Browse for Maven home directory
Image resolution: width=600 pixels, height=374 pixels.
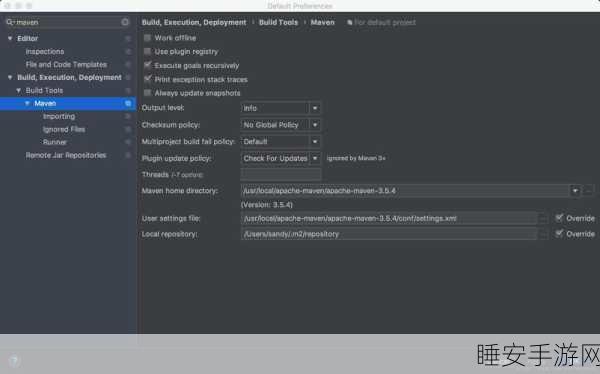click(x=589, y=191)
